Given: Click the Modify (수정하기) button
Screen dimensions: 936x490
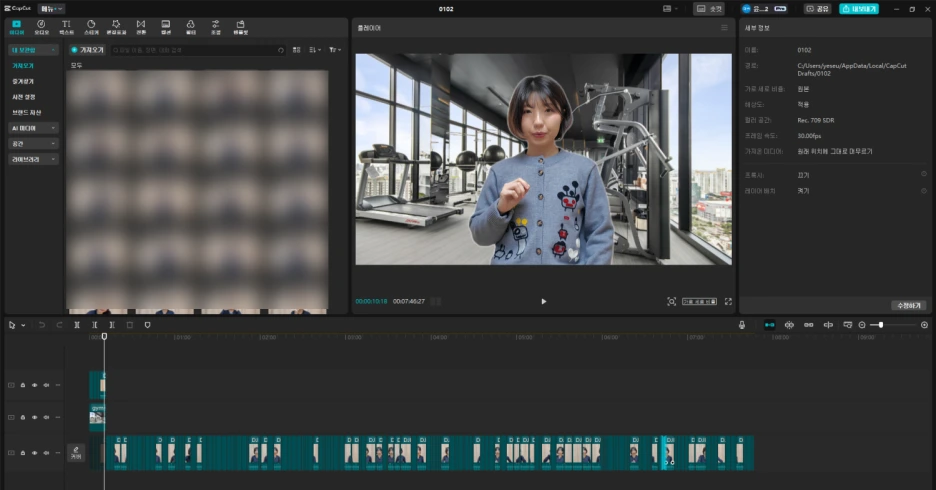Looking at the screenshot, I should pos(909,306).
